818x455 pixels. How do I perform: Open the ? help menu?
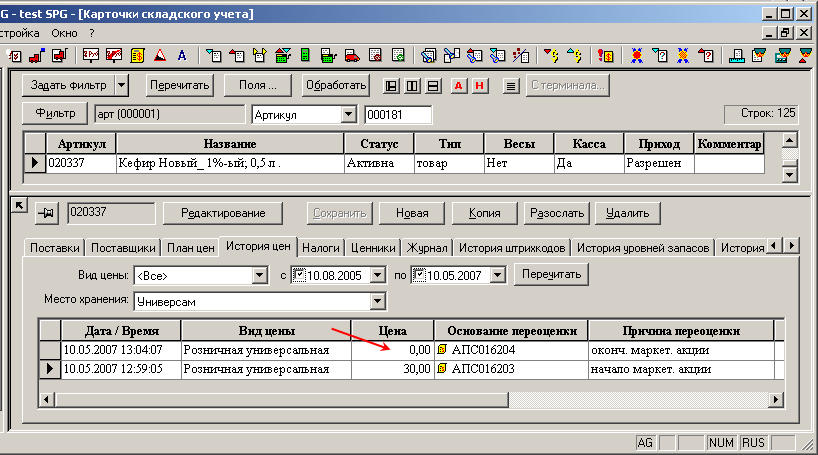coord(92,33)
